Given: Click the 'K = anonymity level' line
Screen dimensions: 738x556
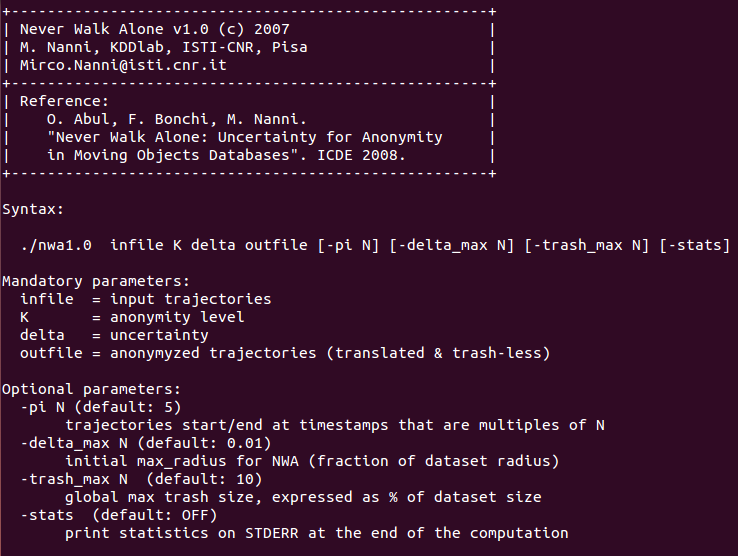Looking at the screenshot, I should pyautogui.click(x=132, y=317).
